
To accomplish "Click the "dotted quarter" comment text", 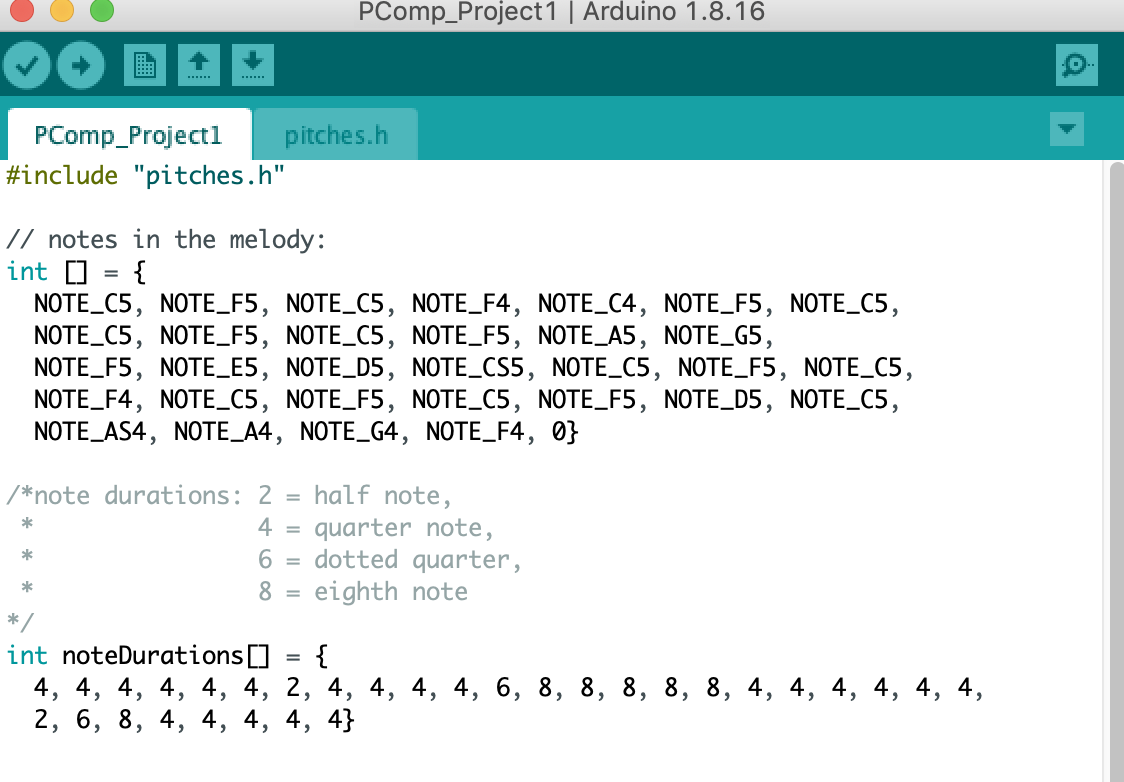I will (x=418, y=560).
